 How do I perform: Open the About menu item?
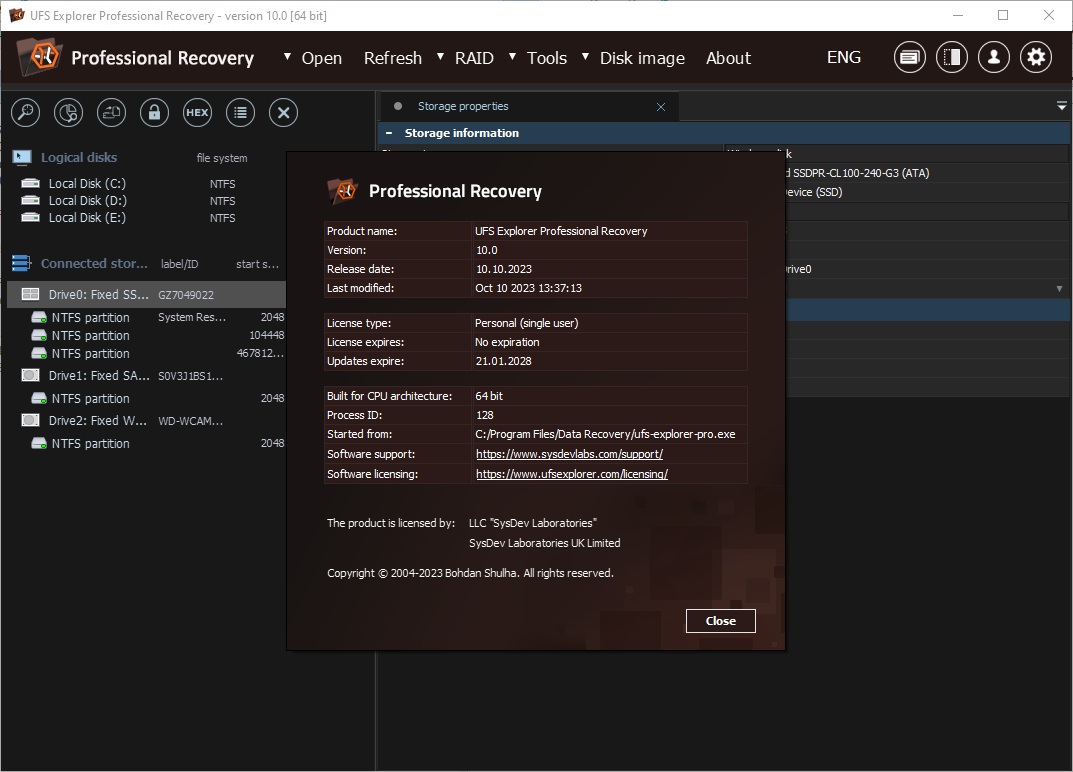click(728, 58)
